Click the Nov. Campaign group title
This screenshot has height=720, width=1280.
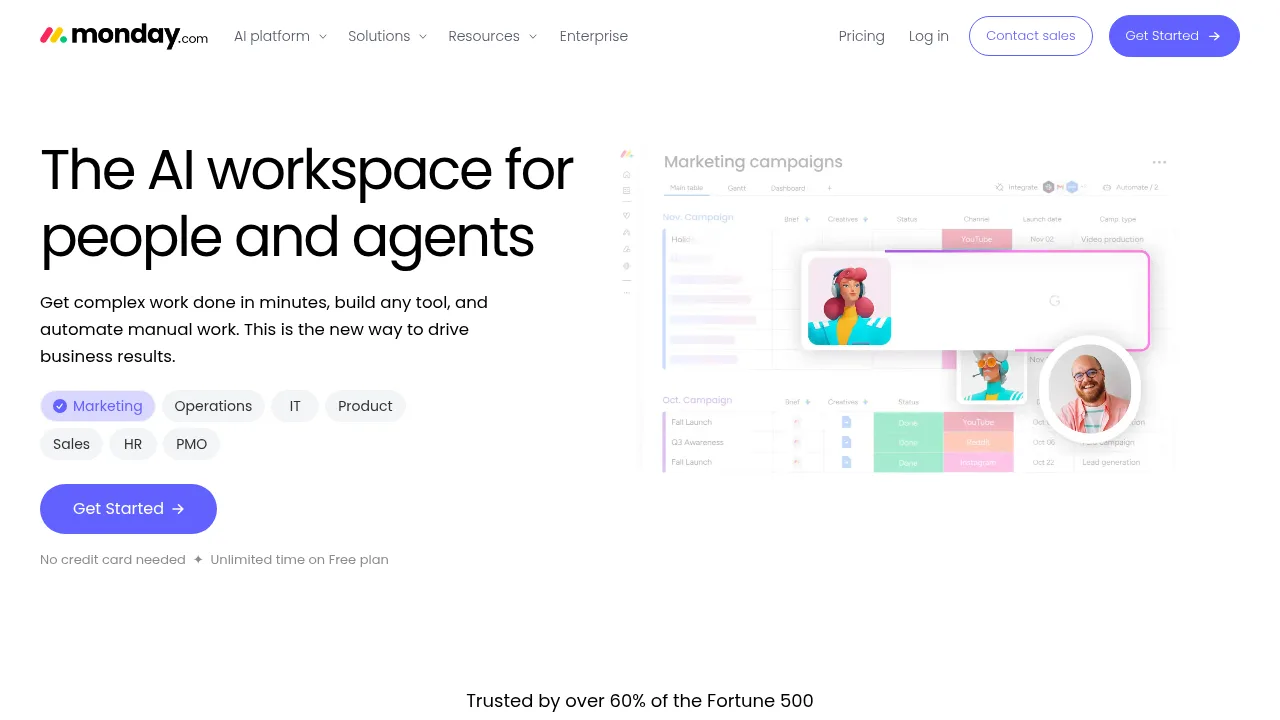point(698,217)
